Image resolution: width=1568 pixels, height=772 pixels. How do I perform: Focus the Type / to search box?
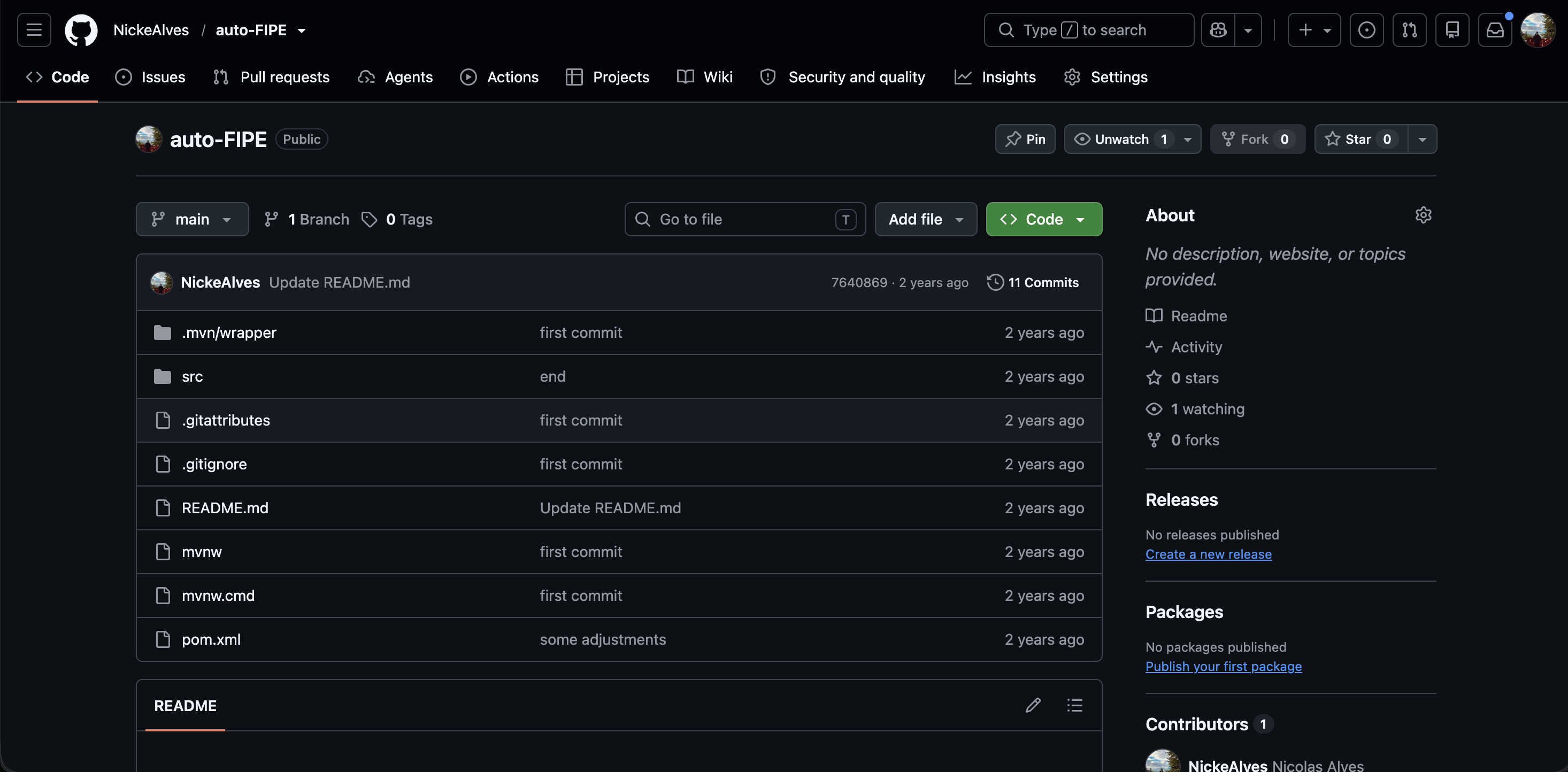coord(1089,30)
